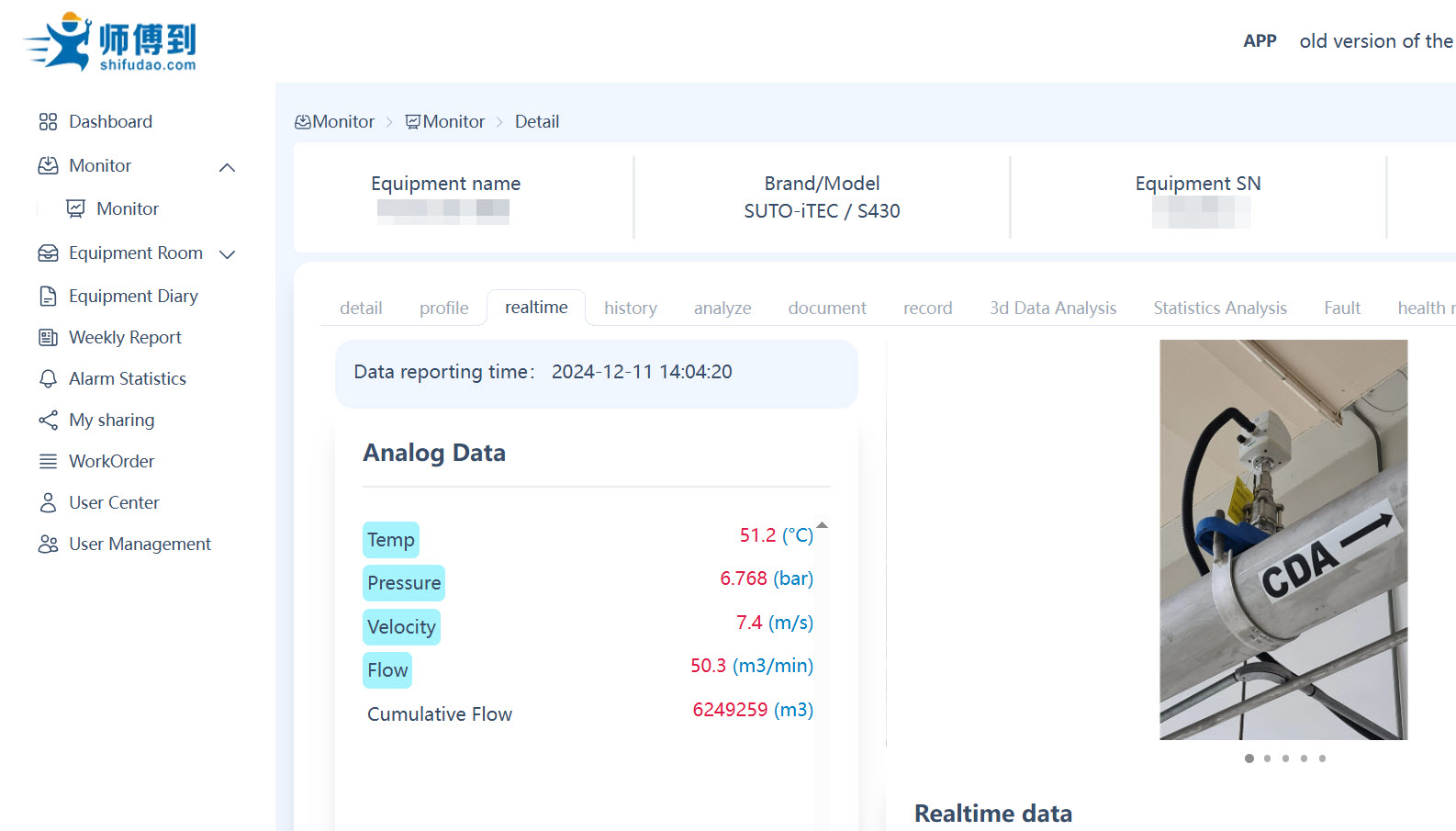Click the scroll-up arrow in Analog Data
The height and width of the screenshot is (831, 1456).
(x=822, y=525)
